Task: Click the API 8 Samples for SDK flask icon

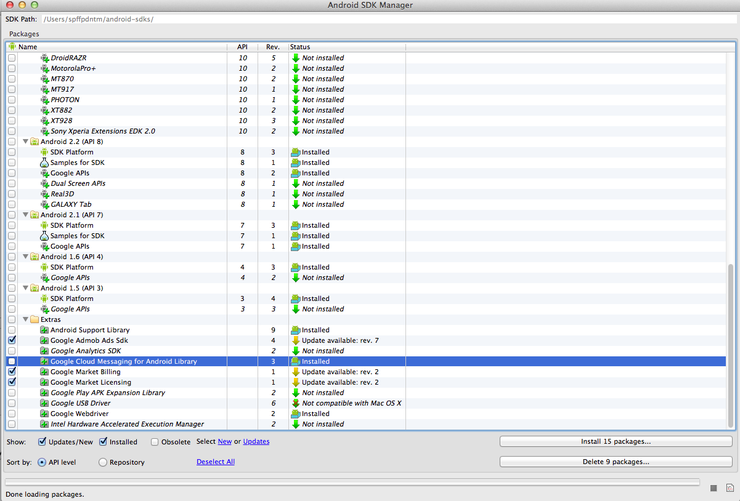Action: click(x=44, y=162)
